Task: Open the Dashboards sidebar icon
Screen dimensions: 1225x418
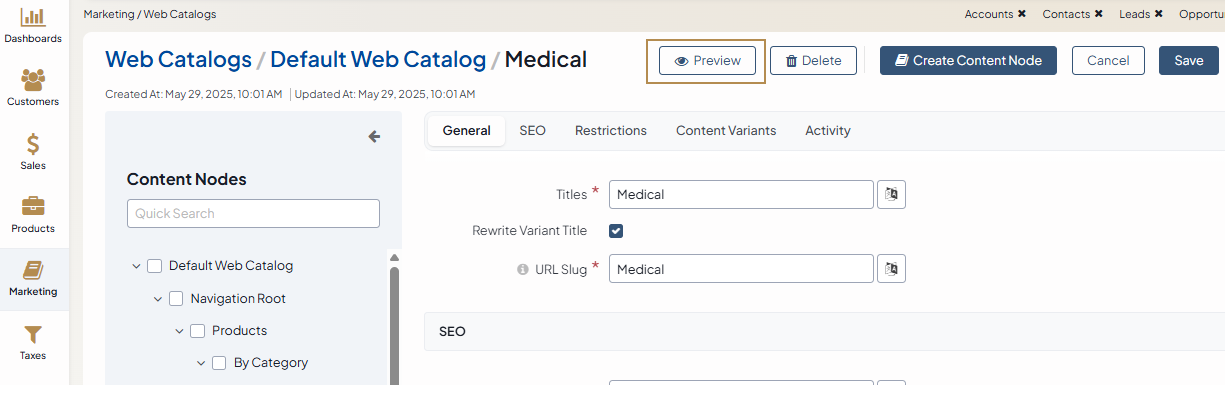Action: click(x=33, y=17)
